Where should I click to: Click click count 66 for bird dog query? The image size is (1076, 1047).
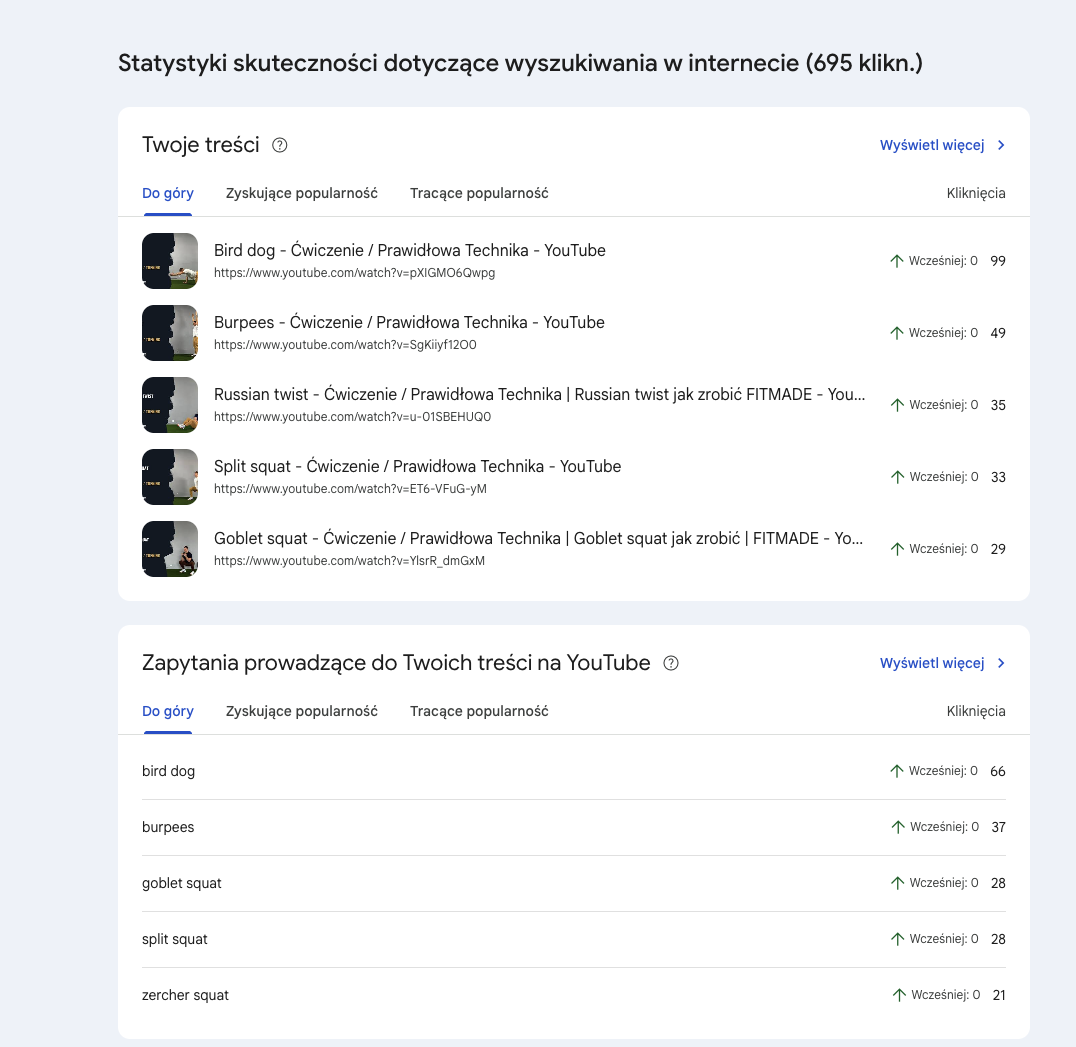[x=998, y=772]
